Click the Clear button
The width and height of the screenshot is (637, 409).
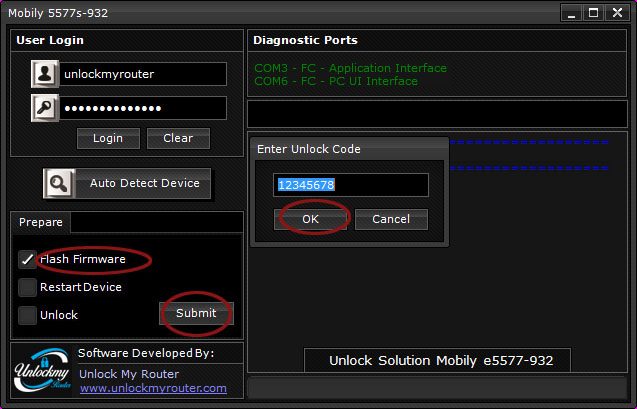[178, 138]
